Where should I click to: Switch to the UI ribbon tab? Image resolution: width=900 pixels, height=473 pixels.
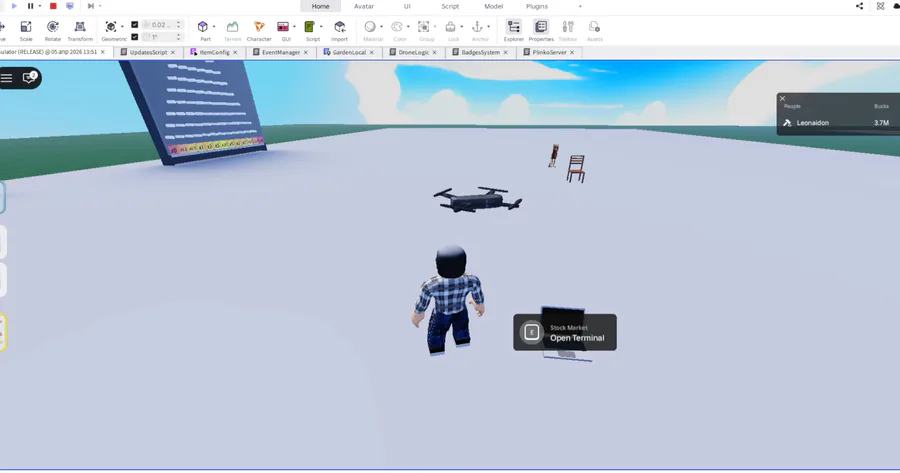pos(407,6)
